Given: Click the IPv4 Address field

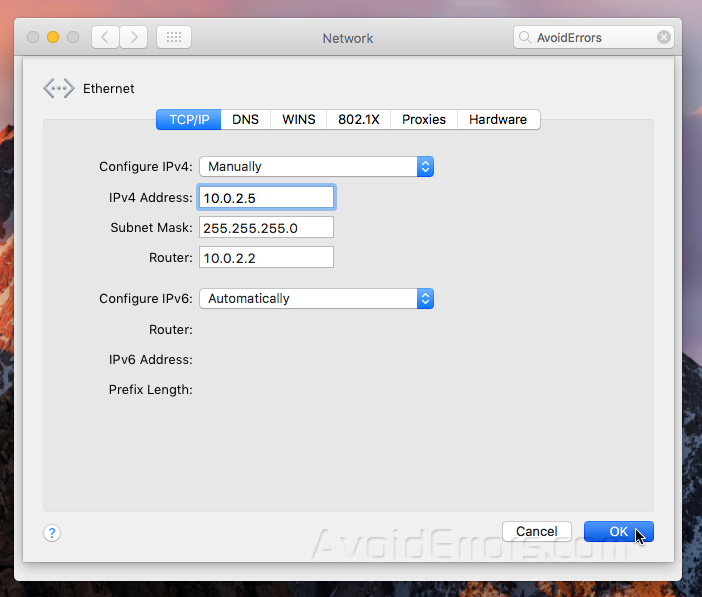Looking at the screenshot, I should (x=266, y=198).
